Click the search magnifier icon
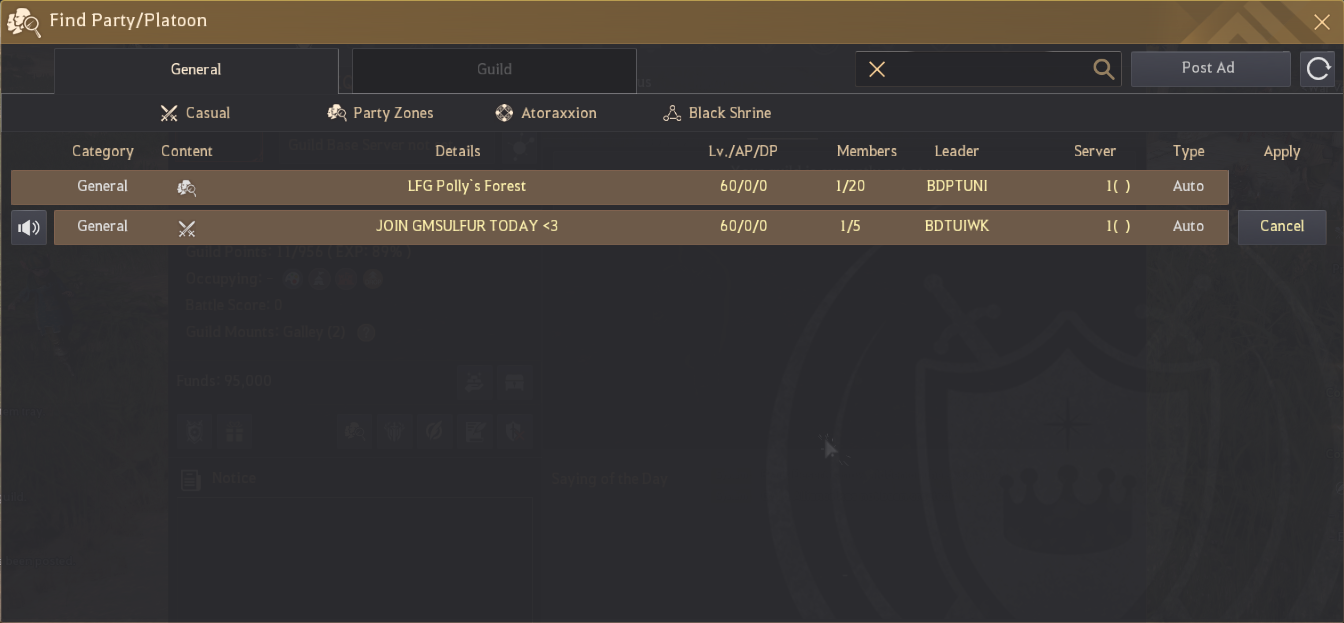Image resolution: width=1344 pixels, height=623 pixels. [1103, 69]
